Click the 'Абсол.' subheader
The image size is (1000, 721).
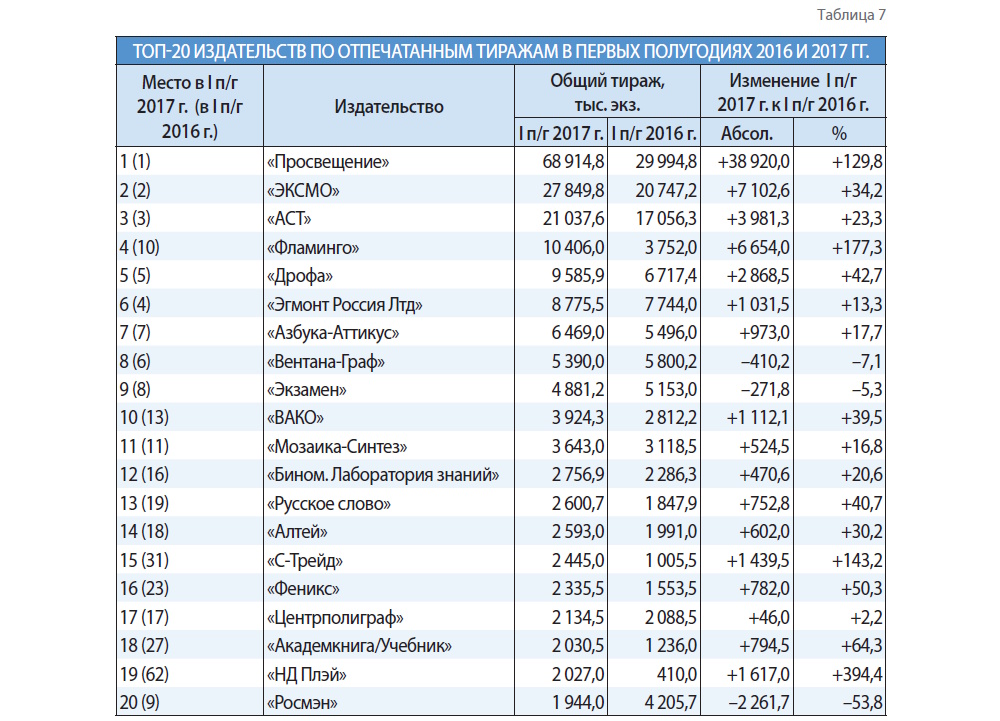pyautogui.click(x=747, y=133)
